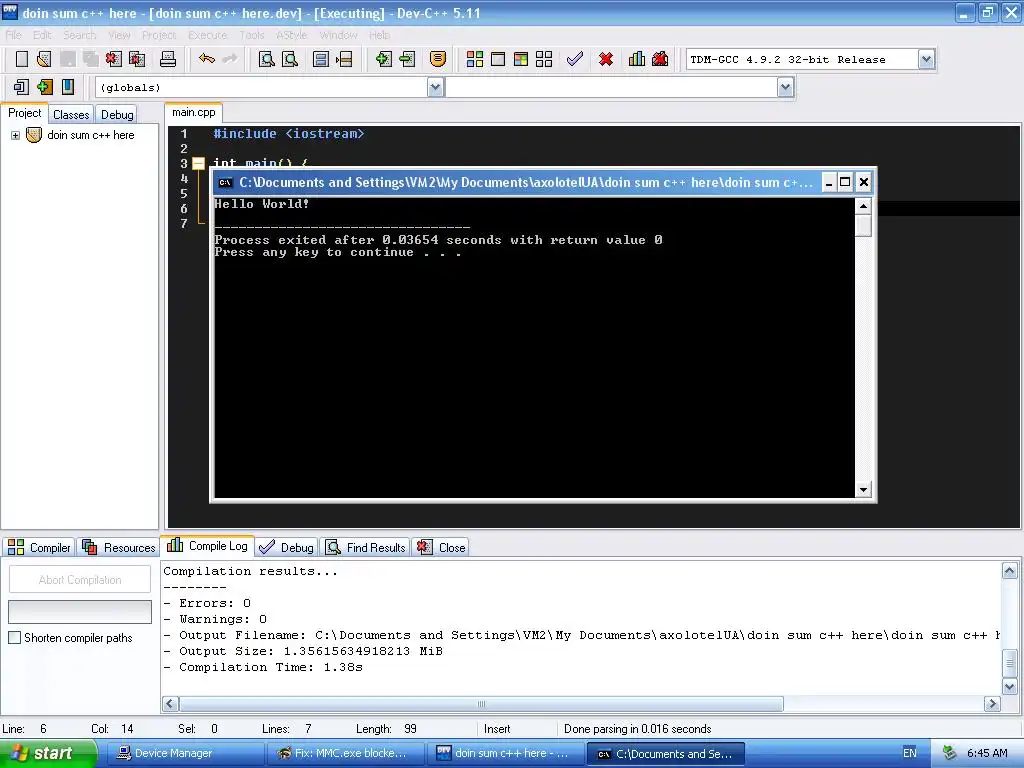Open Fix: MMC.exe blocked taskbar item
The height and width of the screenshot is (768, 1024).
tap(346, 753)
